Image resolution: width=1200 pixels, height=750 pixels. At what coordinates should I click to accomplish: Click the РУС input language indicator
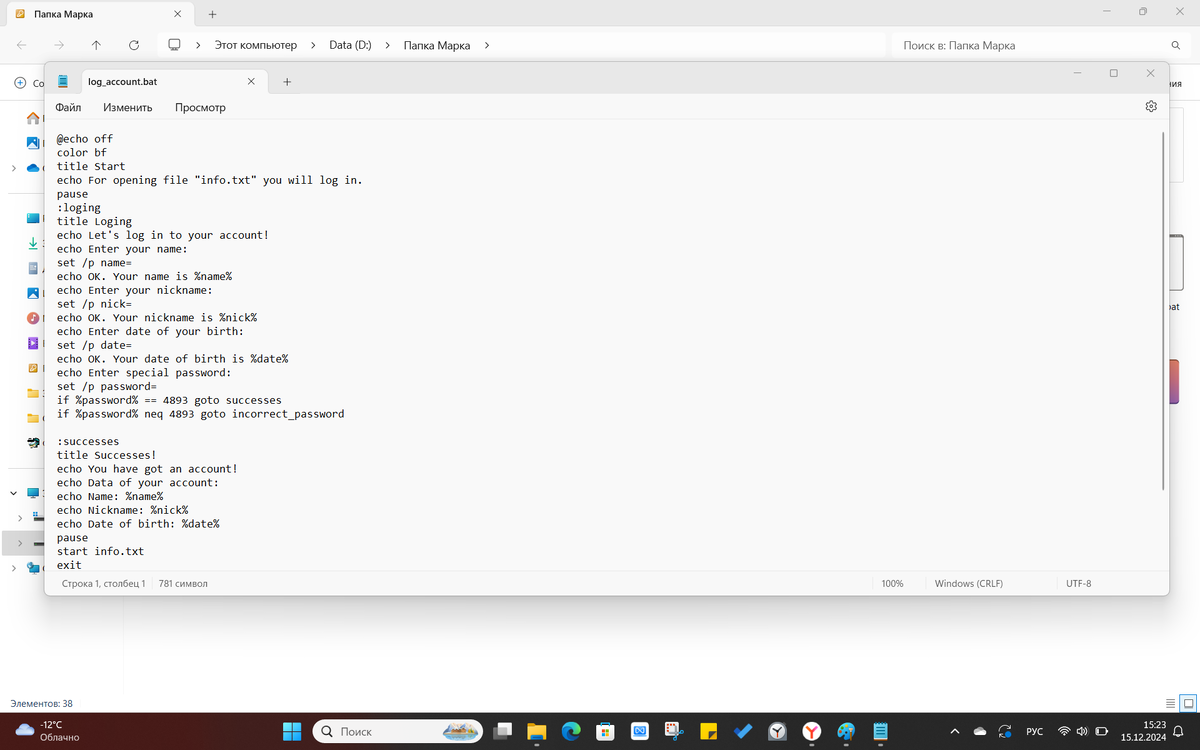[1034, 732]
